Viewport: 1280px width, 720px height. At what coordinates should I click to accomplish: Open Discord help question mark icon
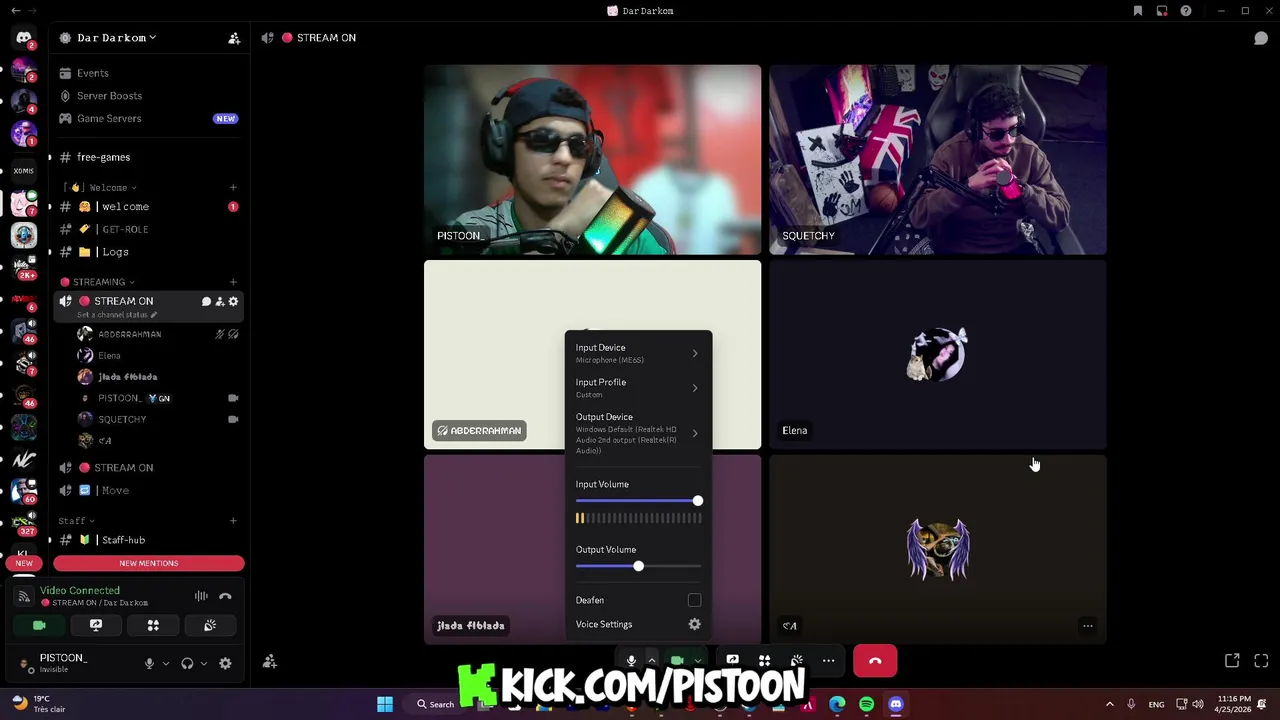(x=1186, y=11)
